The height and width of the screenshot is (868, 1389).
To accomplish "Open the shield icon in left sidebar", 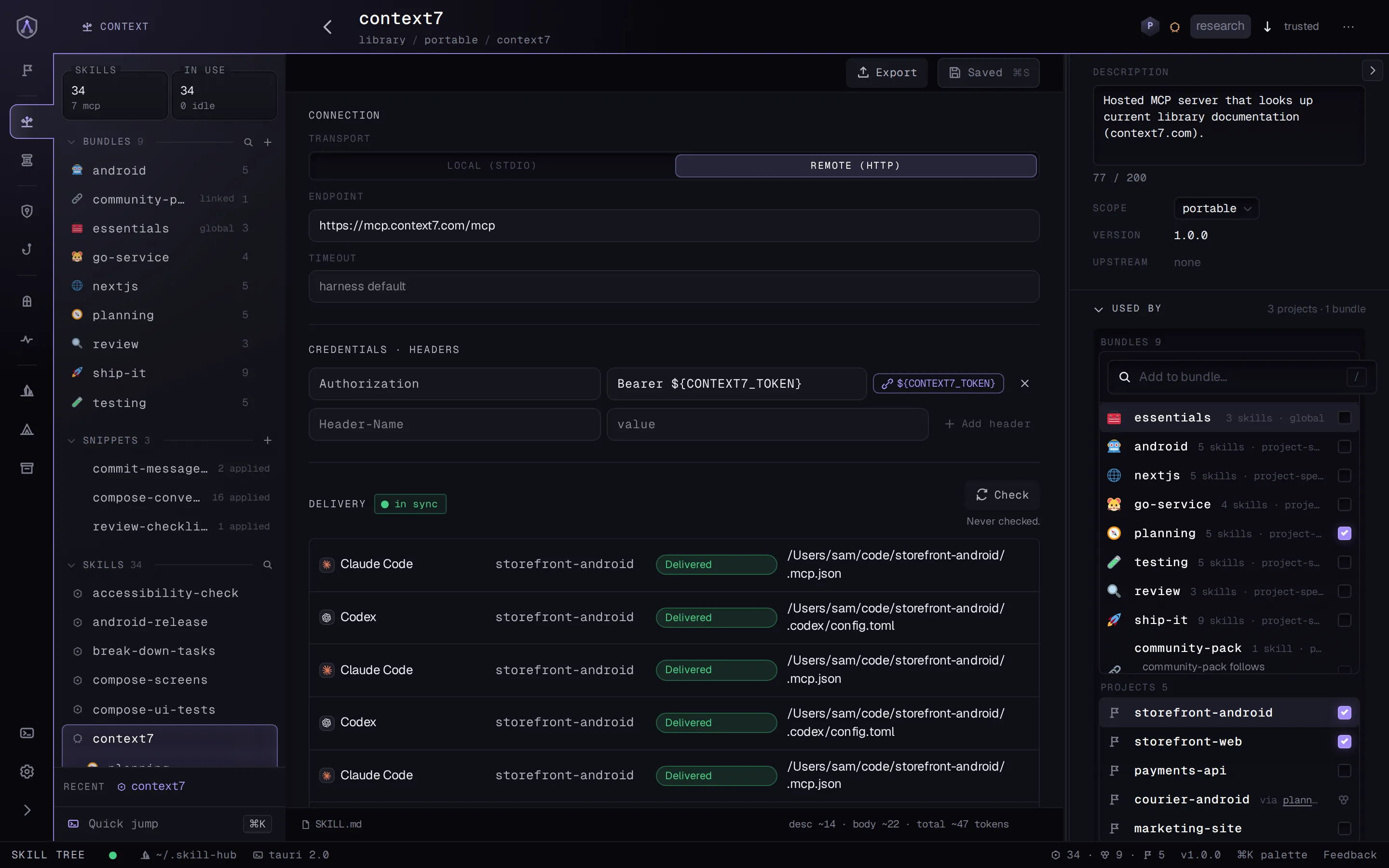I will point(27,211).
